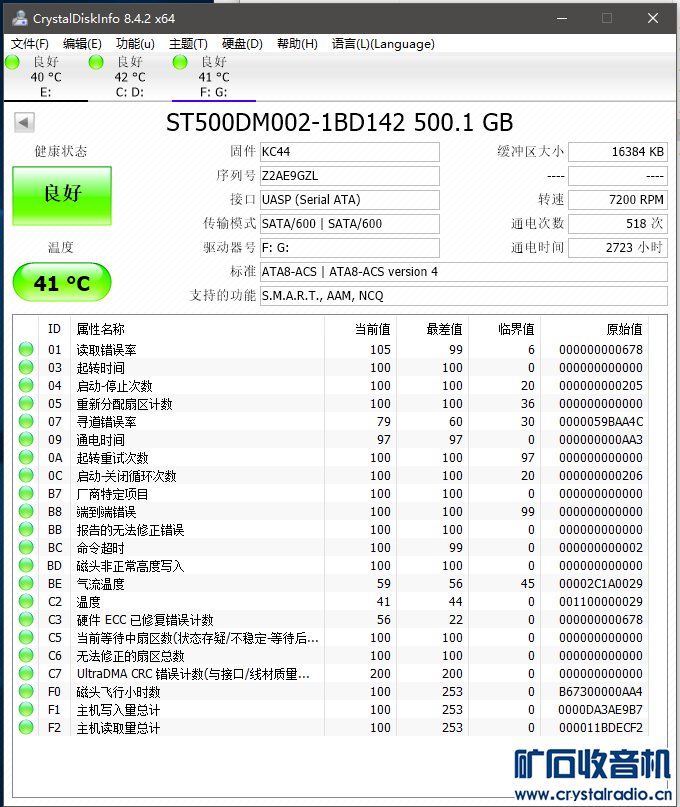Viewport: 680px width, 807px height.
Task: Click features field S.M.A.R.T., AAM, NCQ
Action: tap(464, 296)
